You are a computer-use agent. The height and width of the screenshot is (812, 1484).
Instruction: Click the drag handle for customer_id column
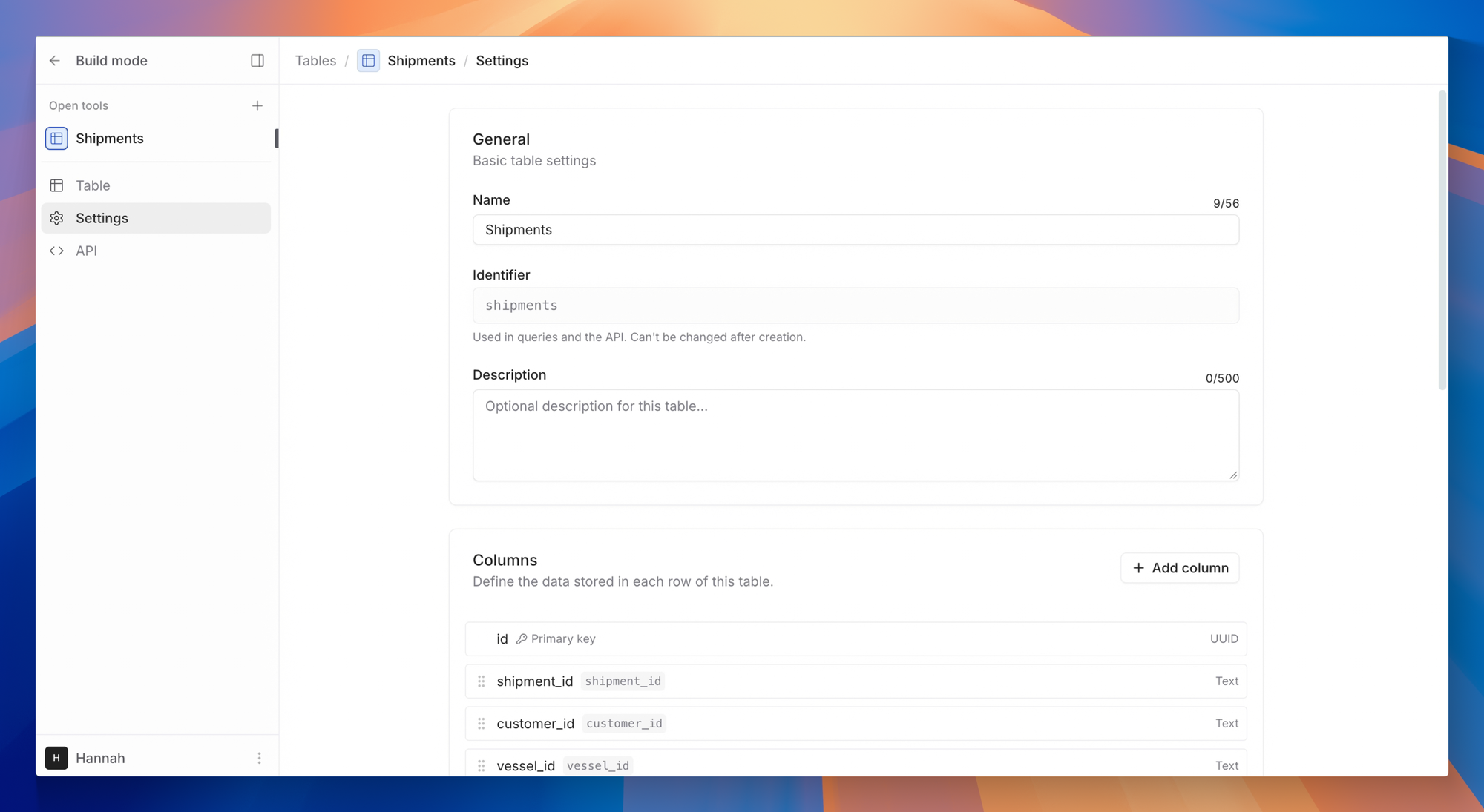482,723
